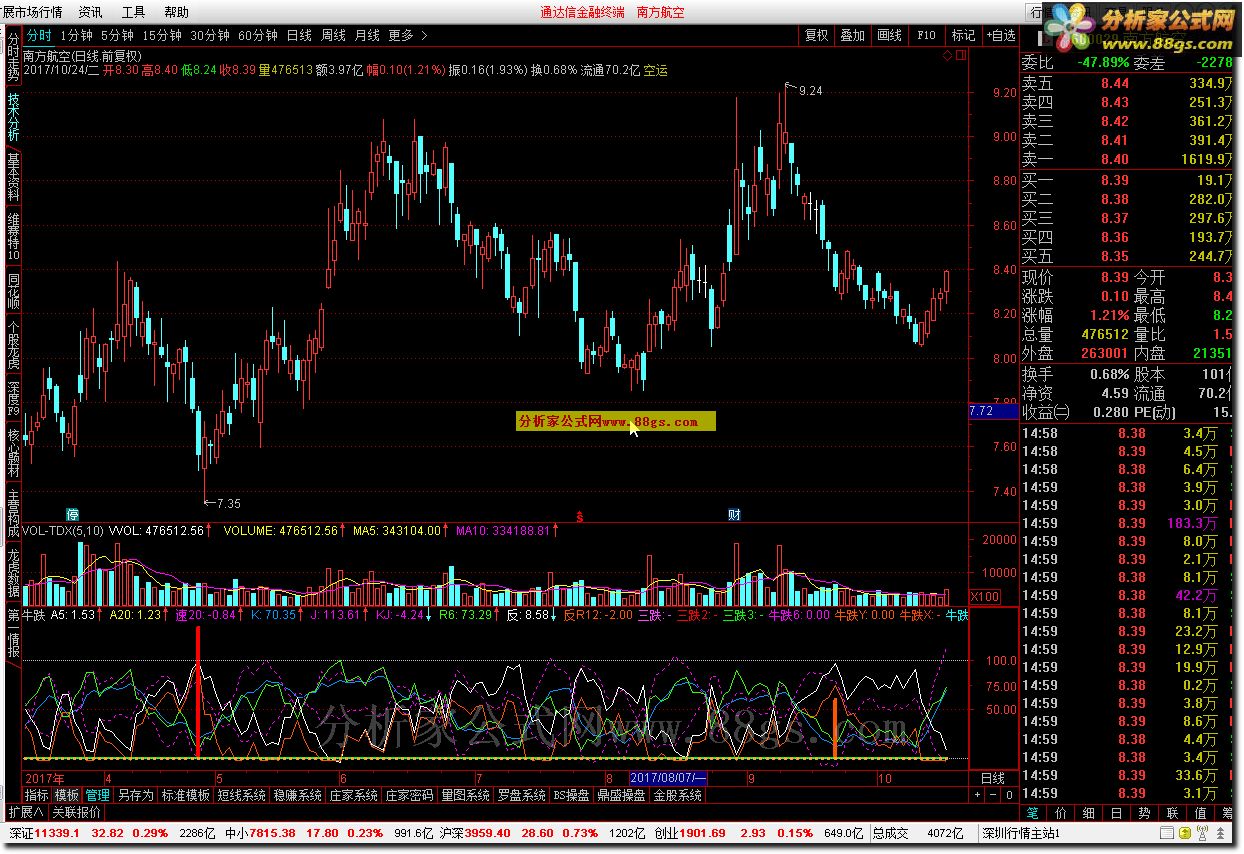The height and width of the screenshot is (854, 1244).
Task: Open the 更多 period dropdown
Action: pyautogui.click(x=408, y=35)
